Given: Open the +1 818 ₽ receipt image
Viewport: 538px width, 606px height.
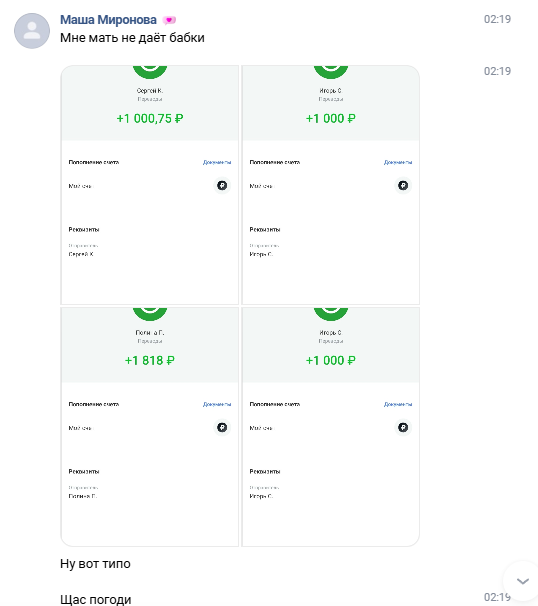Looking at the screenshot, I should click(150, 427).
